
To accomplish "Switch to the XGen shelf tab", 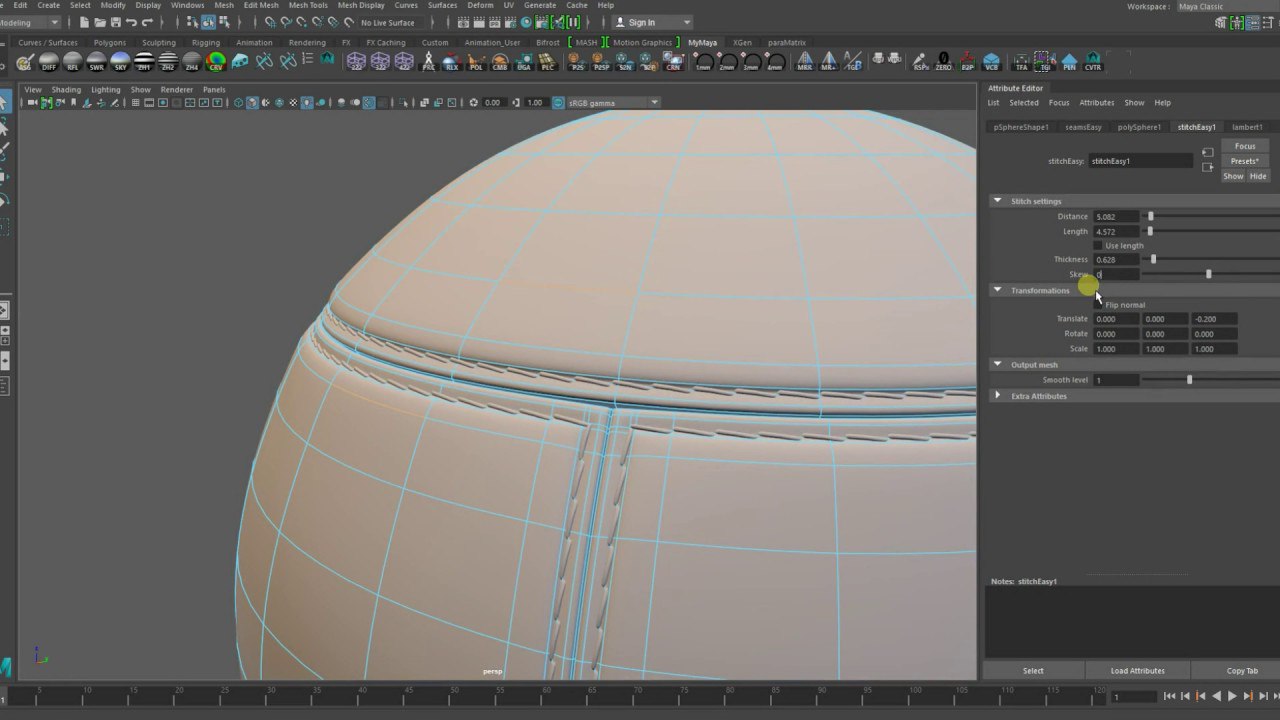I will click(x=742, y=43).
